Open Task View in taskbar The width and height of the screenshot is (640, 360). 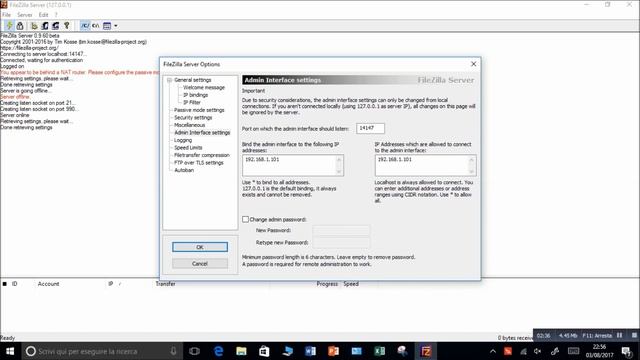click(195, 351)
